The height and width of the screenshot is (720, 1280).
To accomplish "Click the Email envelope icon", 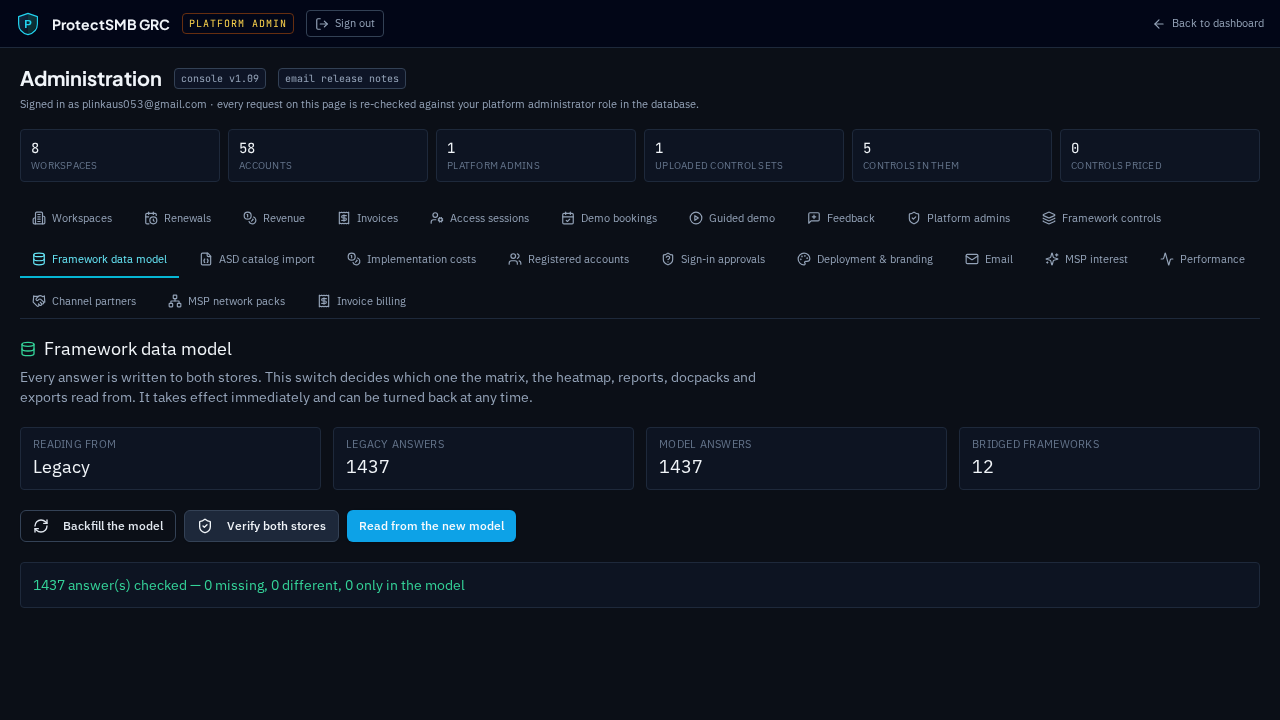I will 972,259.
